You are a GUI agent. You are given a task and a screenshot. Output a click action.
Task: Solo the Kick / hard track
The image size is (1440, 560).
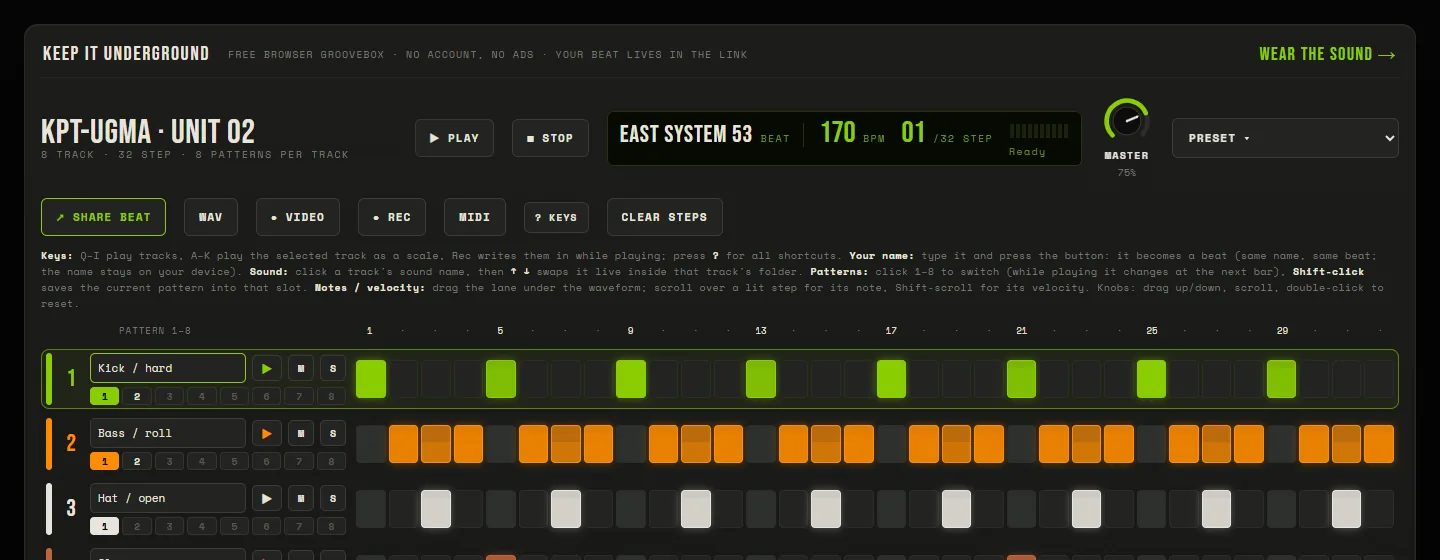(x=333, y=368)
